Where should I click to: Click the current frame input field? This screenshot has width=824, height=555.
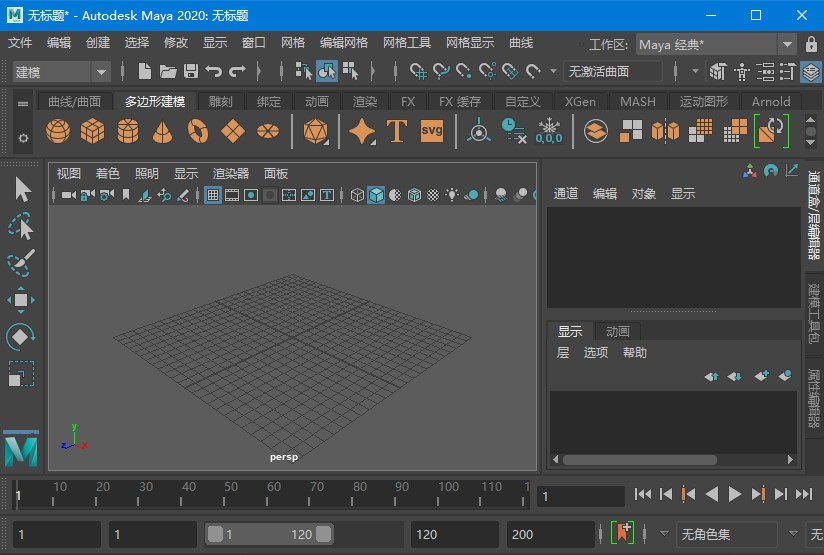pos(580,496)
